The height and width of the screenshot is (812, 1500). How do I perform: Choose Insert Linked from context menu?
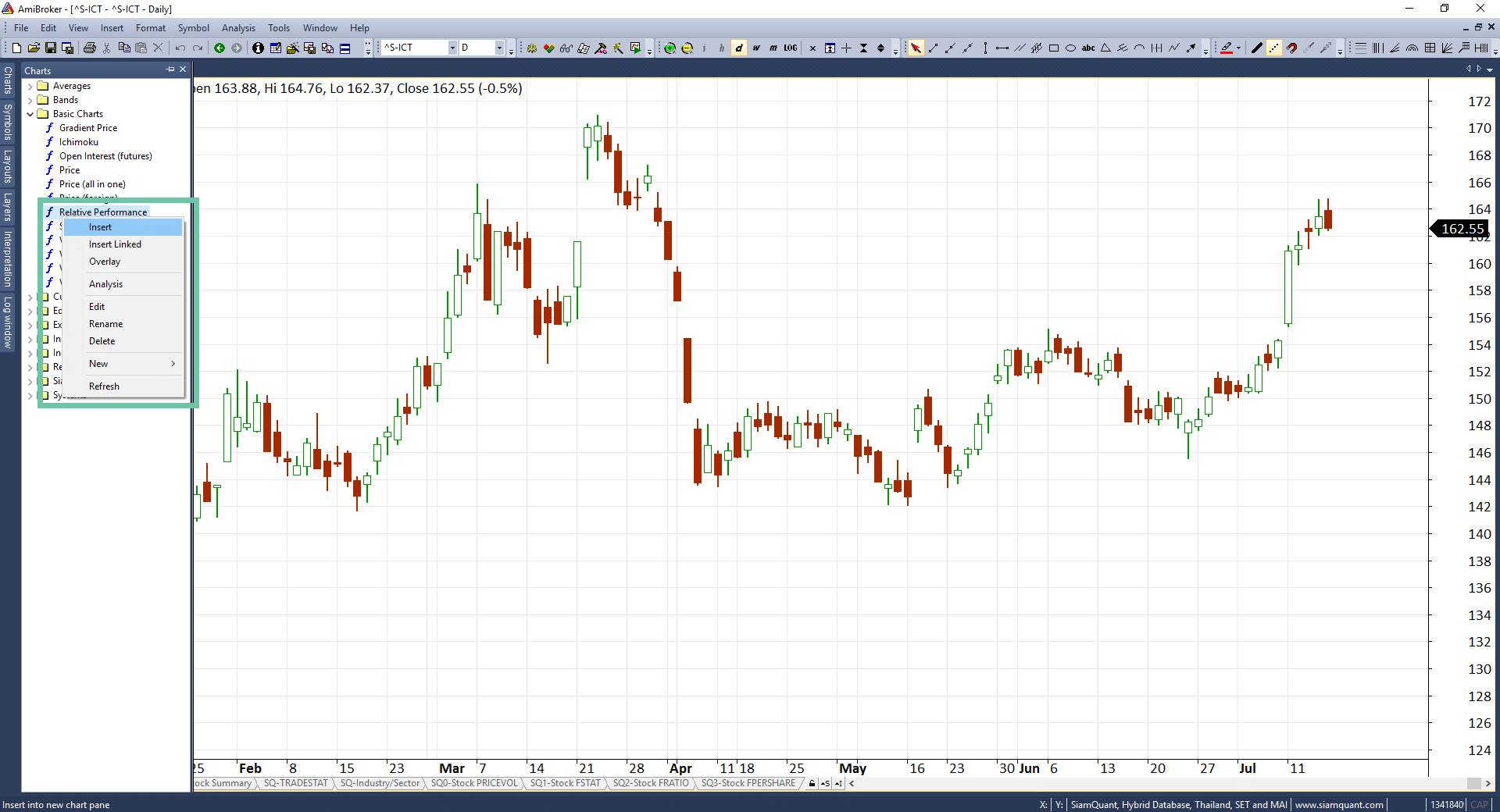coord(115,244)
